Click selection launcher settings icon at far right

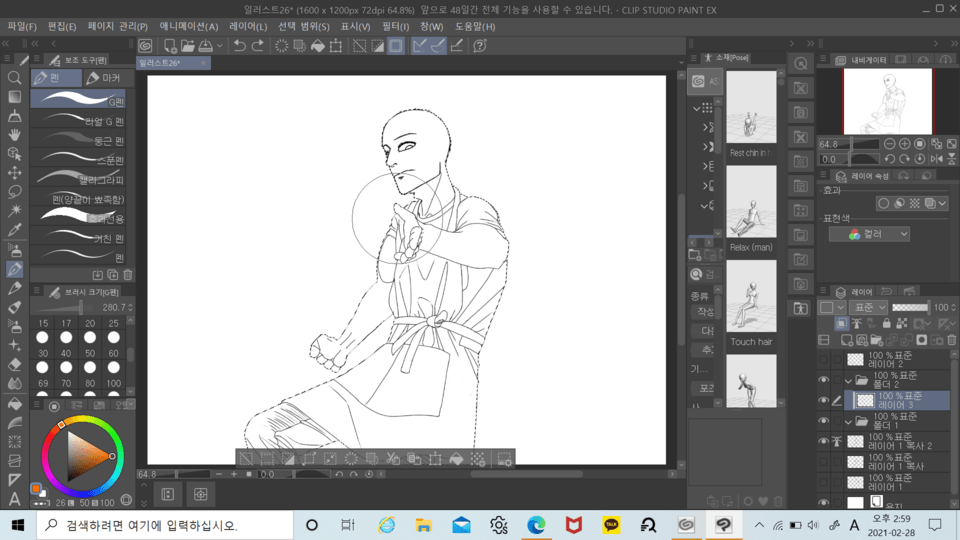tap(504, 459)
